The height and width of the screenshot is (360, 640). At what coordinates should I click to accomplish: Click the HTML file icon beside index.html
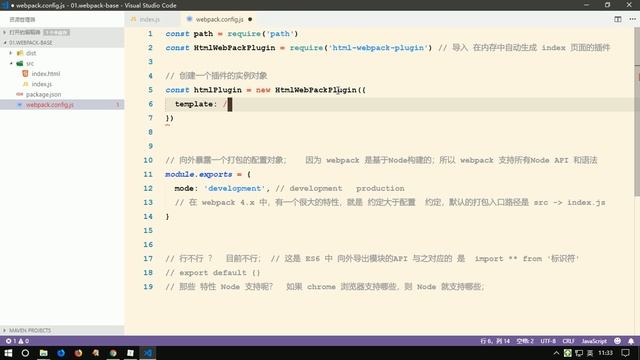25,73
